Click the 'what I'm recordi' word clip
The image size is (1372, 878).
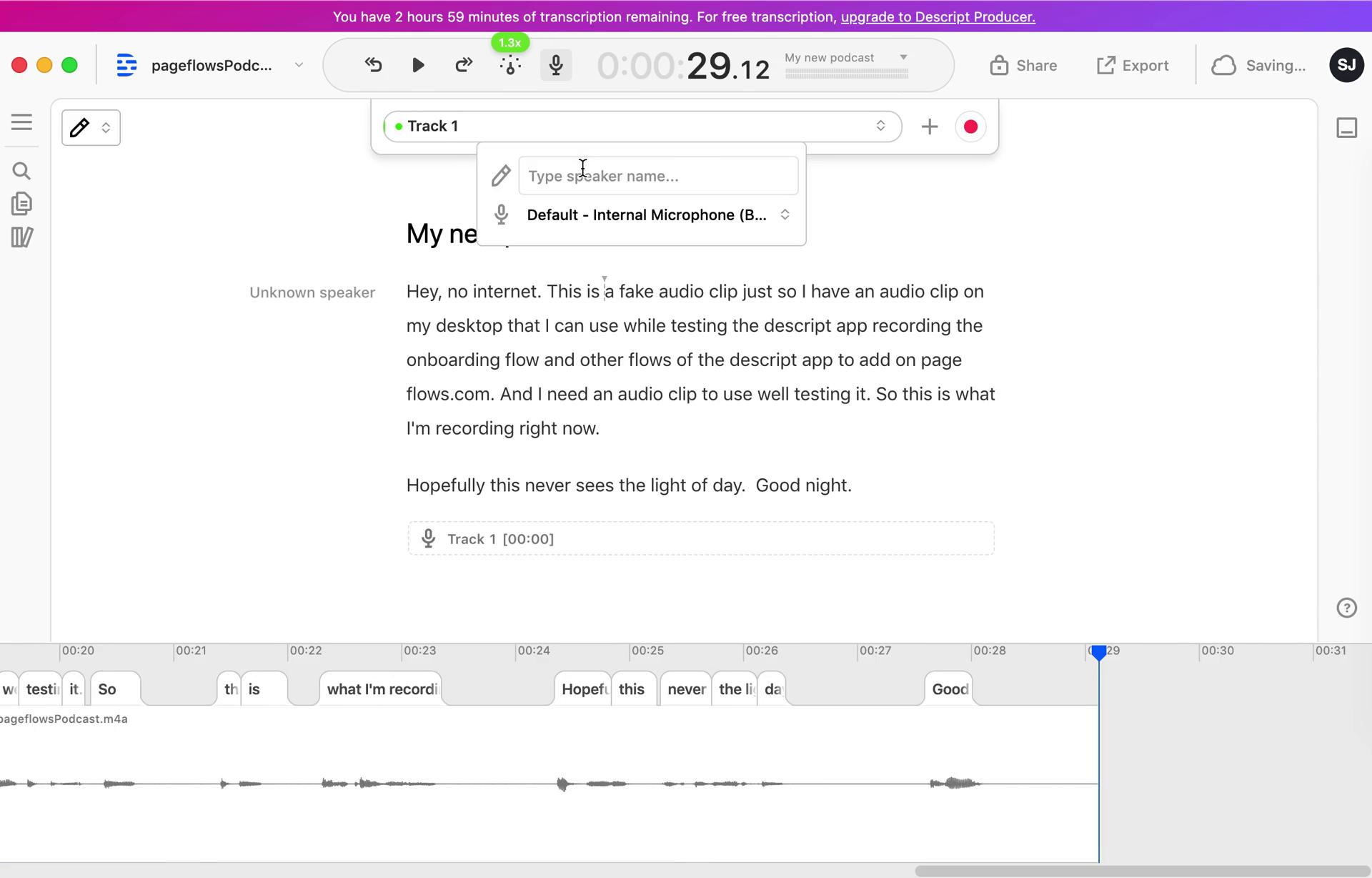[381, 689]
